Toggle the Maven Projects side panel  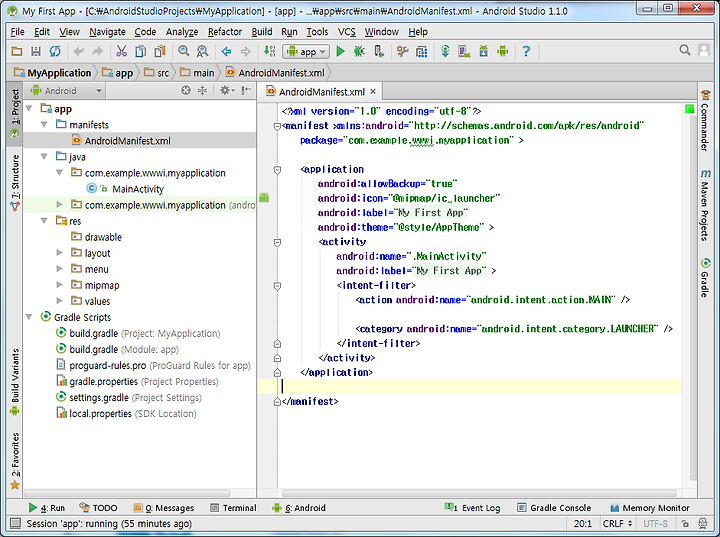pyautogui.click(x=705, y=205)
